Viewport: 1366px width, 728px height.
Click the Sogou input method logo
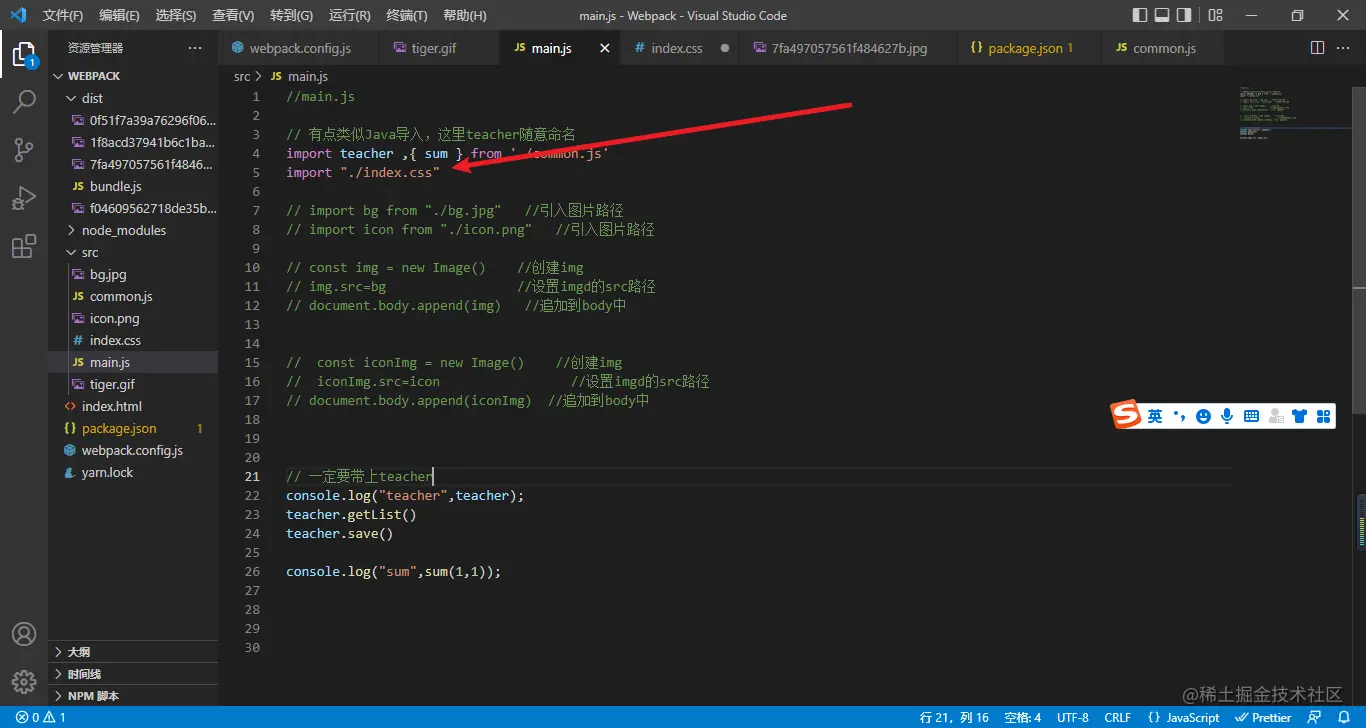pos(1127,415)
